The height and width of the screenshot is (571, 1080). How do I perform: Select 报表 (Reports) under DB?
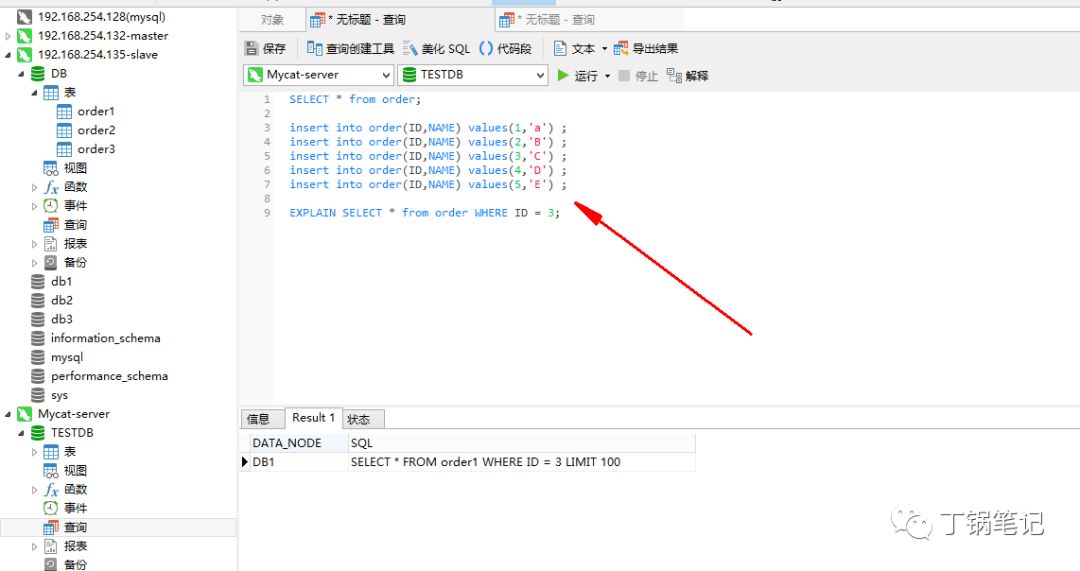75,243
